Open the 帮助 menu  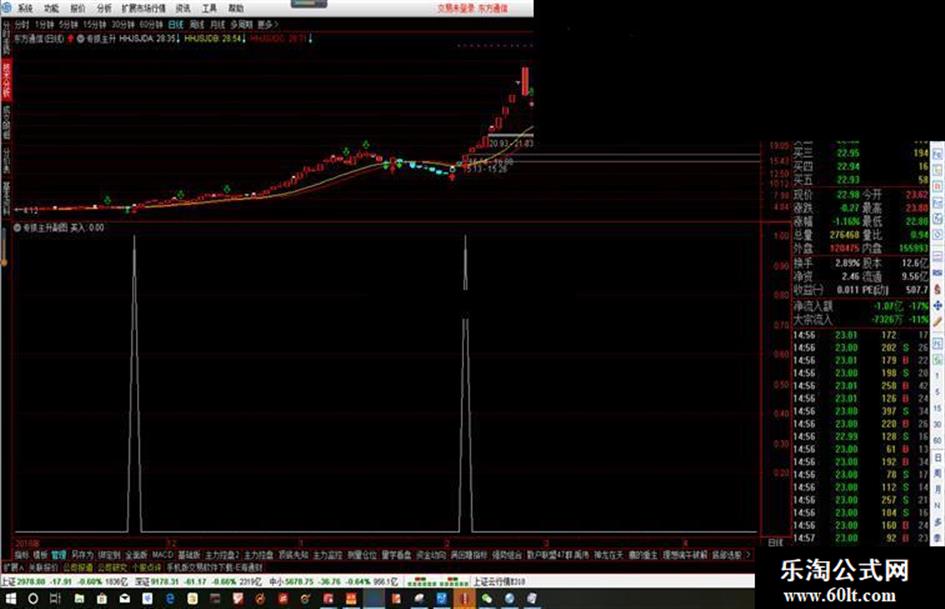coord(236,8)
